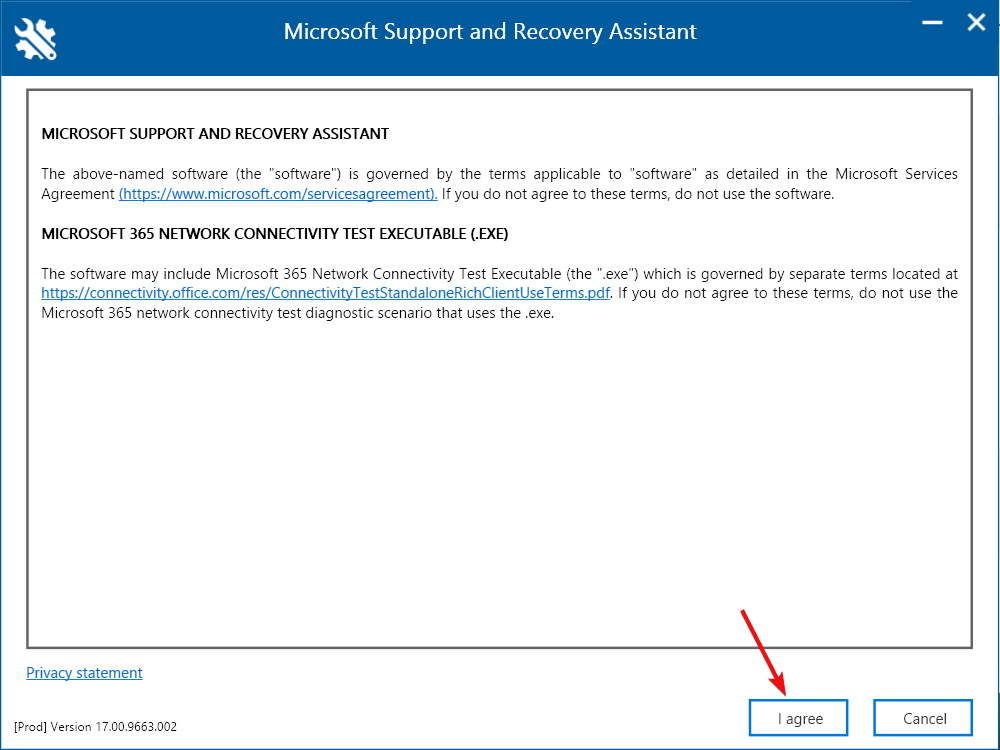The image size is (1000, 750).
Task: Click the heading MICROSOFT SUPPORT AND RECOVERY ASSISTANT
Action: (215, 134)
